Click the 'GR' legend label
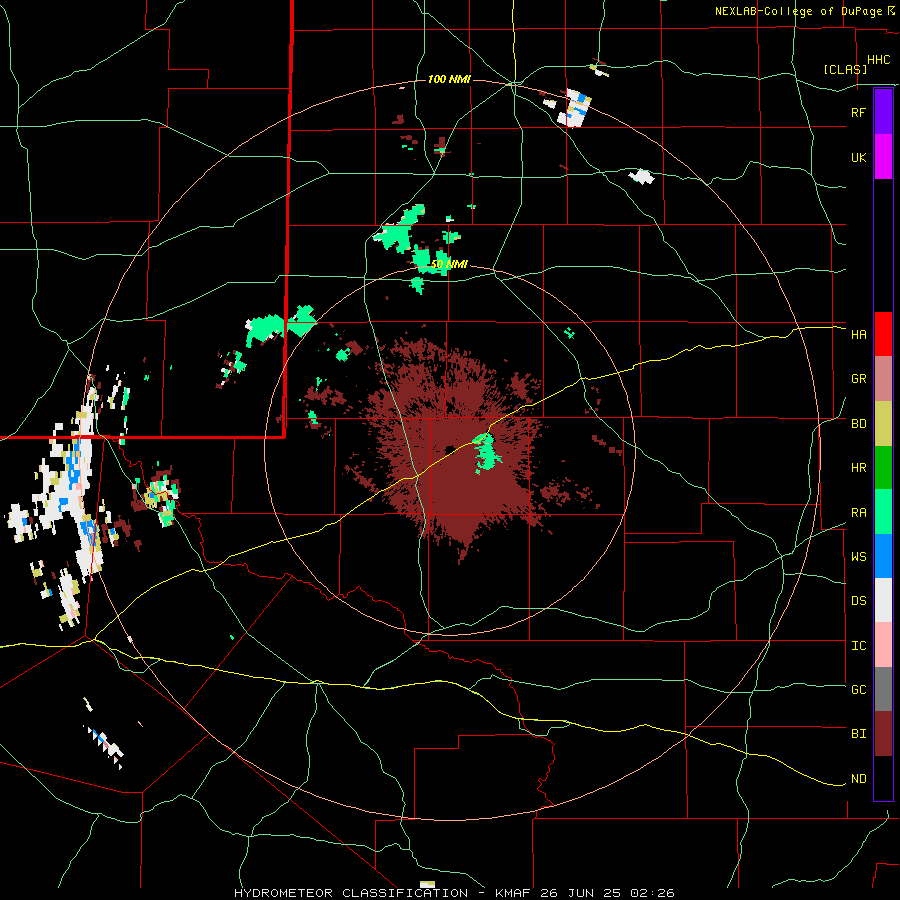This screenshot has width=900, height=900. click(858, 379)
